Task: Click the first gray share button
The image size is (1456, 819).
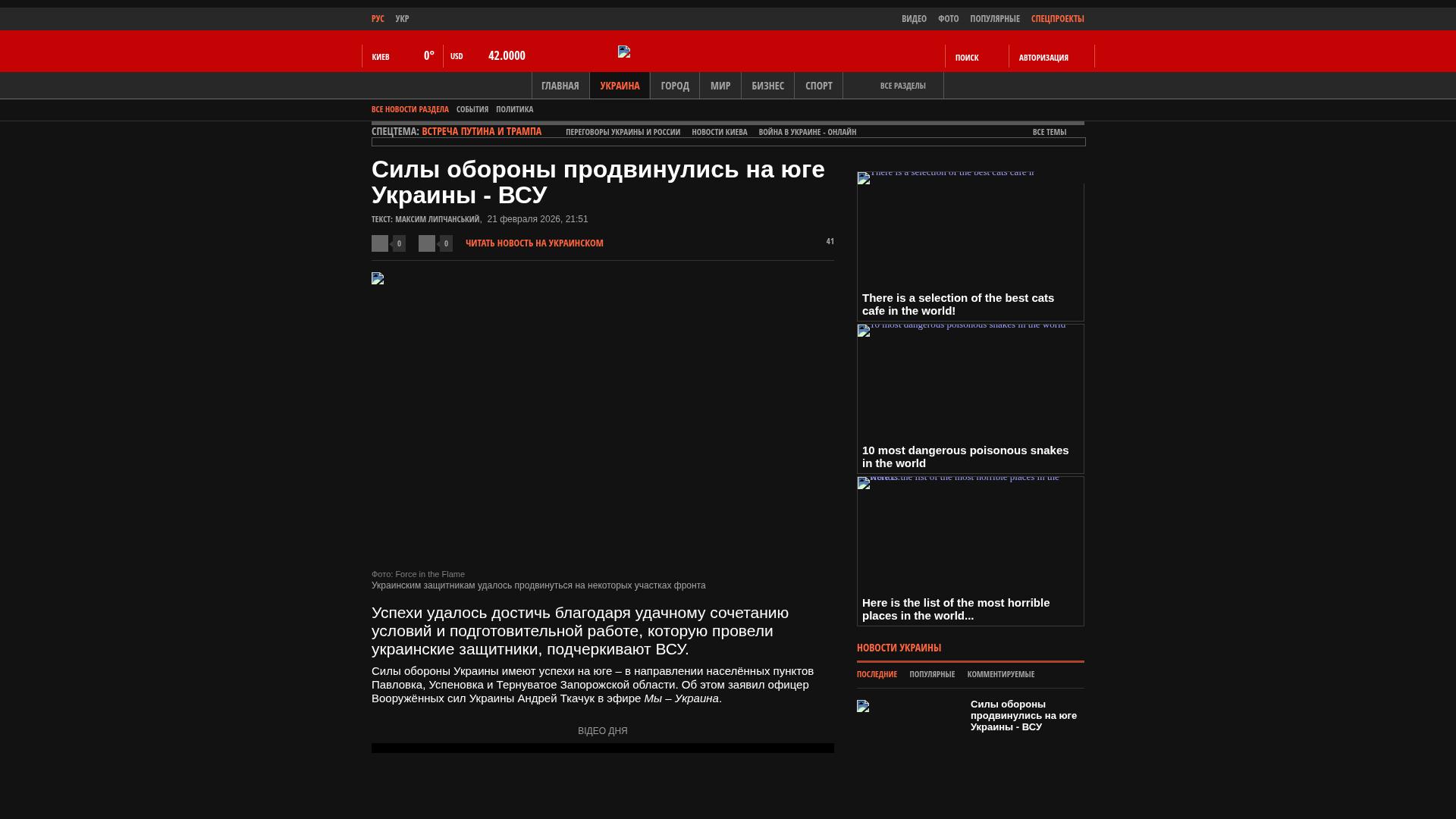Action: coord(380,243)
